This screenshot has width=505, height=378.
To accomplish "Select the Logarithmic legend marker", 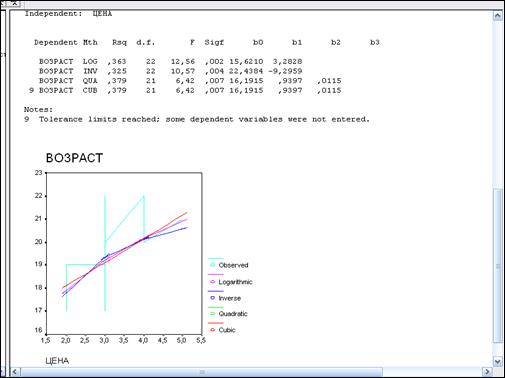I will click(x=213, y=282).
